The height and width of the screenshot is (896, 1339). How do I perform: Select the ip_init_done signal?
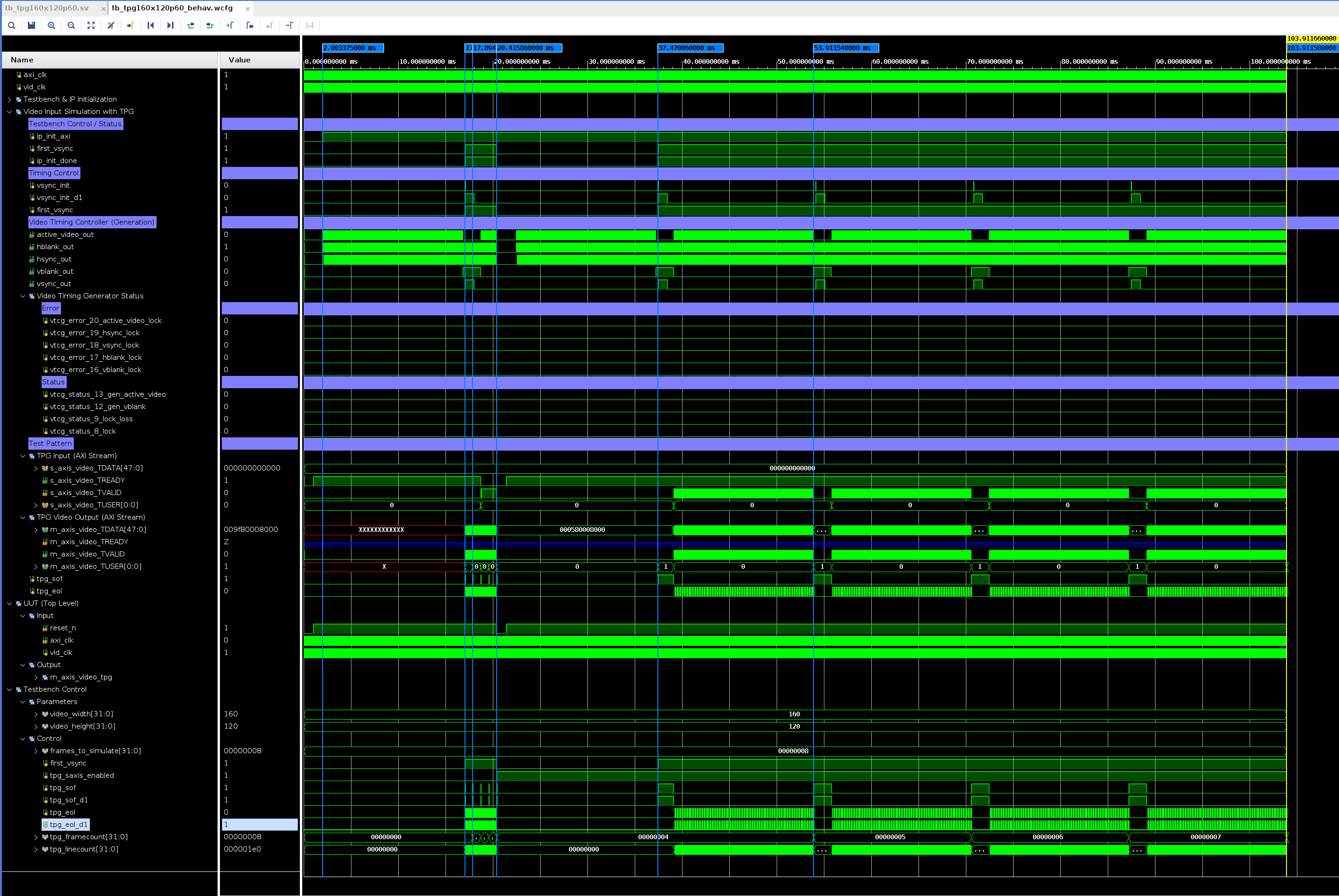(57, 161)
